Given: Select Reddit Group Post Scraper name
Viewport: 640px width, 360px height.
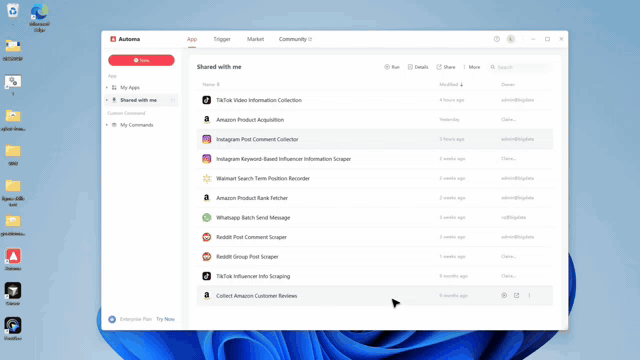Looking at the screenshot, I should (x=247, y=257).
